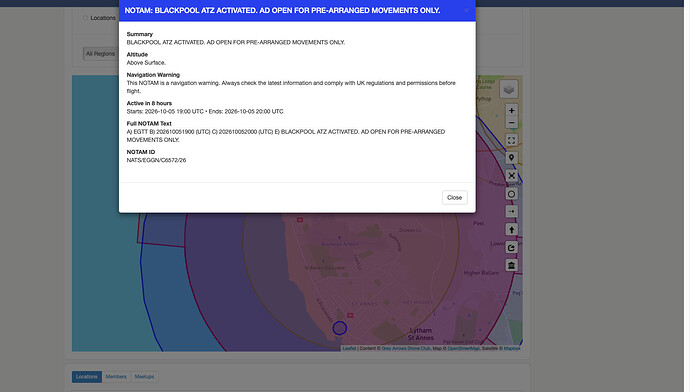The width and height of the screenshot is (690, 392).
Task: Switch to the Members tab
Action: pyautogui.click(x=116, y=377)
